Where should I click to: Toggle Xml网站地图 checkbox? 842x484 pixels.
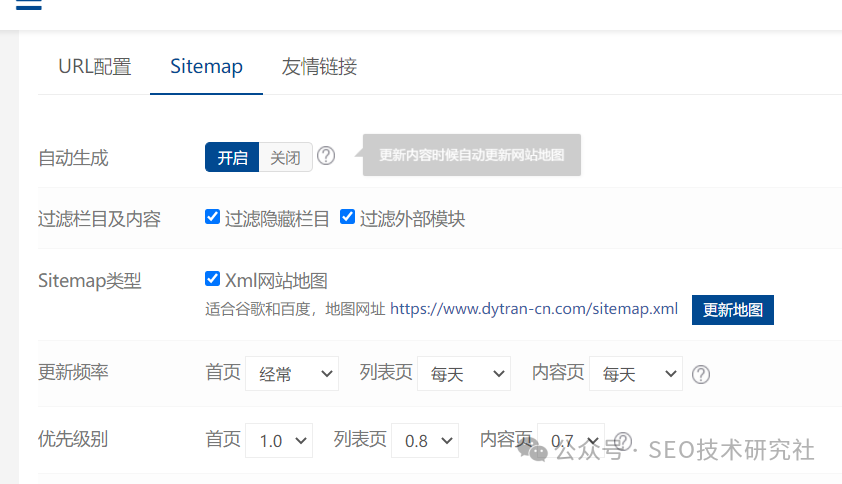pos(213,279)
